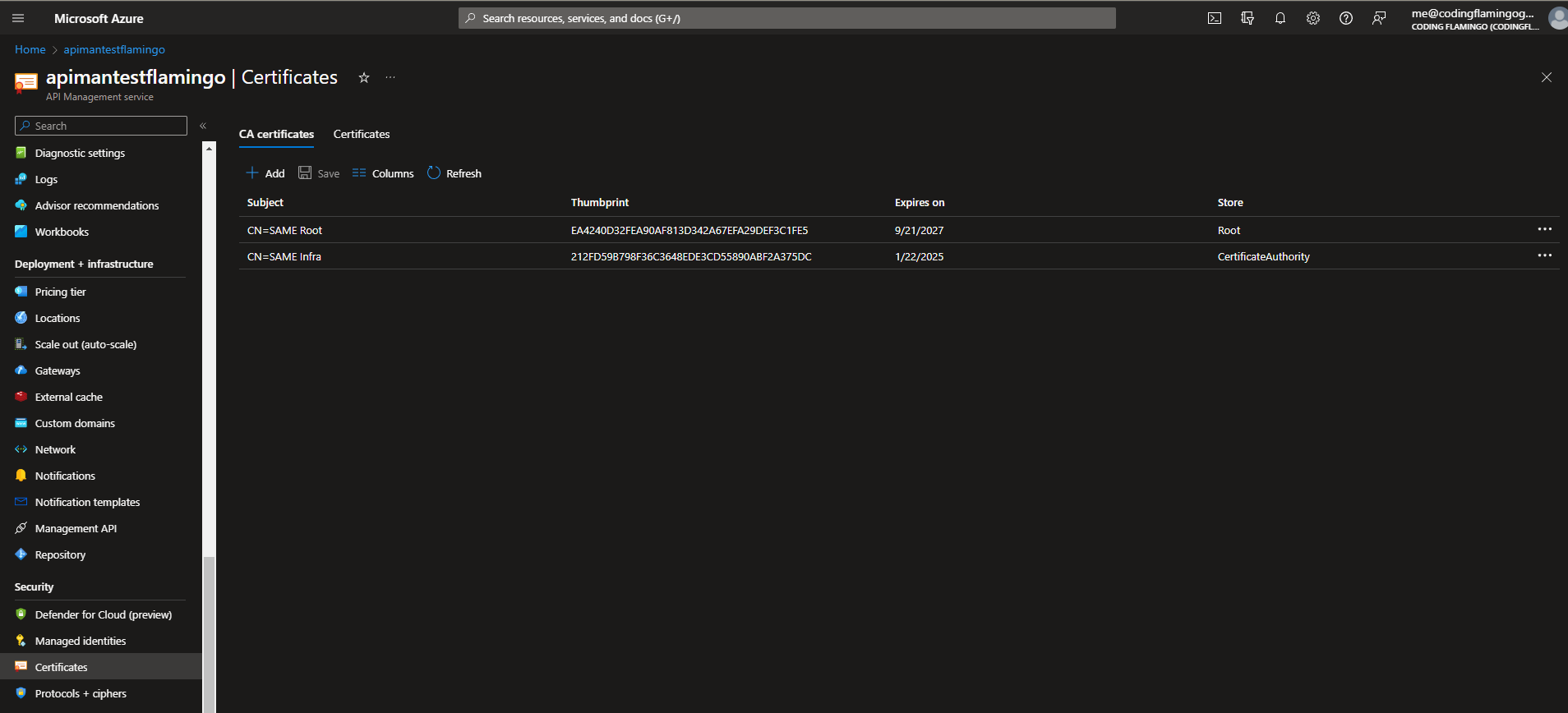The height and width of the screenshot is (713, 1568).
Task: Refresh the certificates list
Action: 454,173
